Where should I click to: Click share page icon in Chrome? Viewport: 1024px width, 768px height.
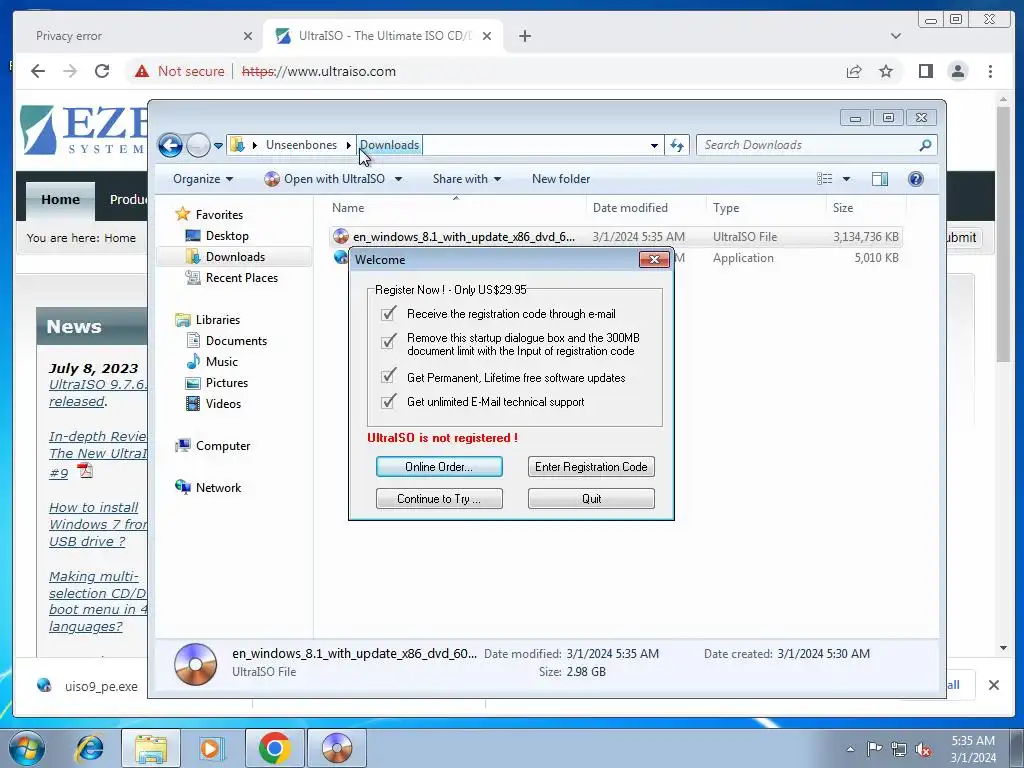(854, 71)
